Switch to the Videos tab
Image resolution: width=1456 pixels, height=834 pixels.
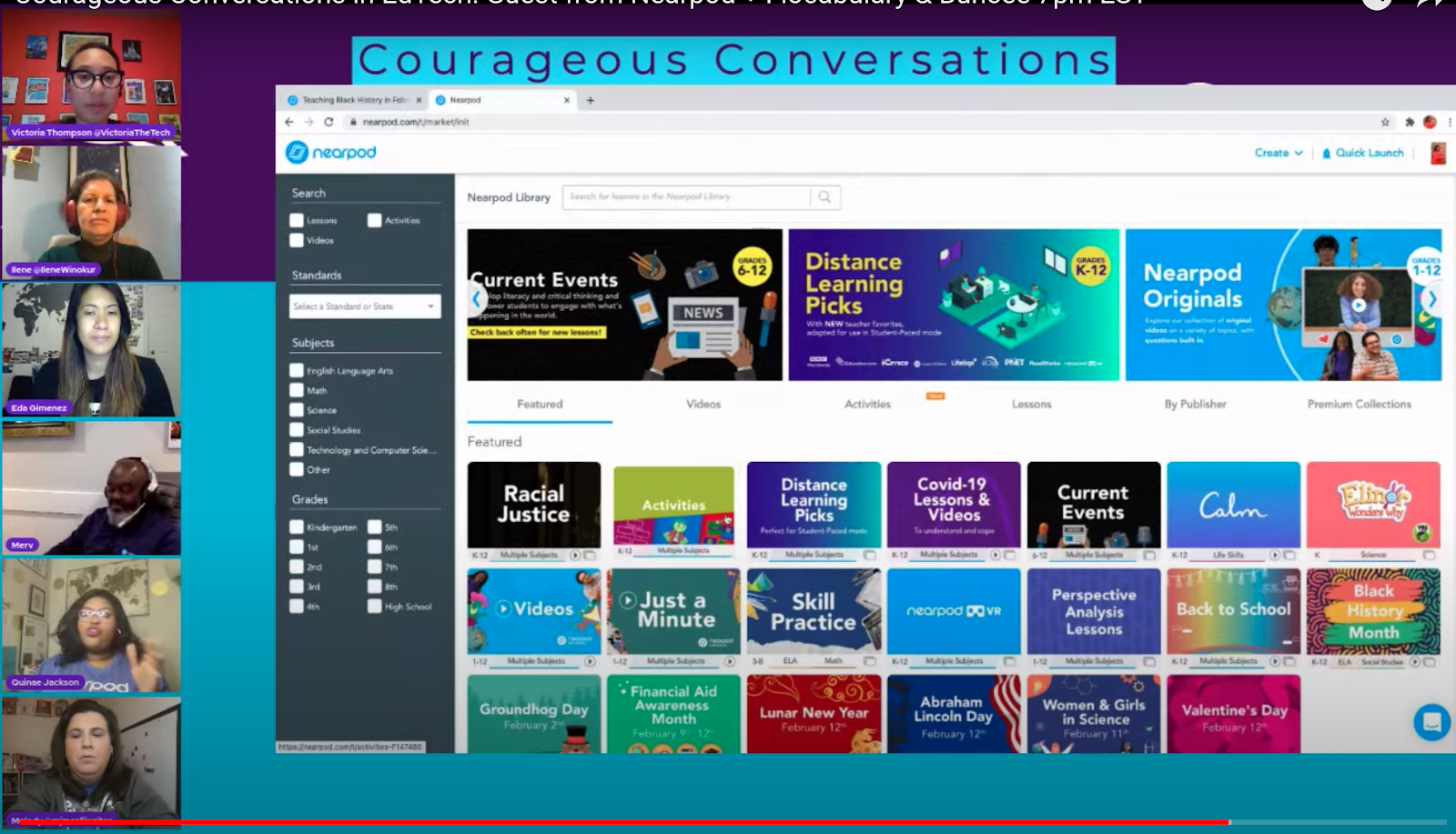[x=703, y=404]
